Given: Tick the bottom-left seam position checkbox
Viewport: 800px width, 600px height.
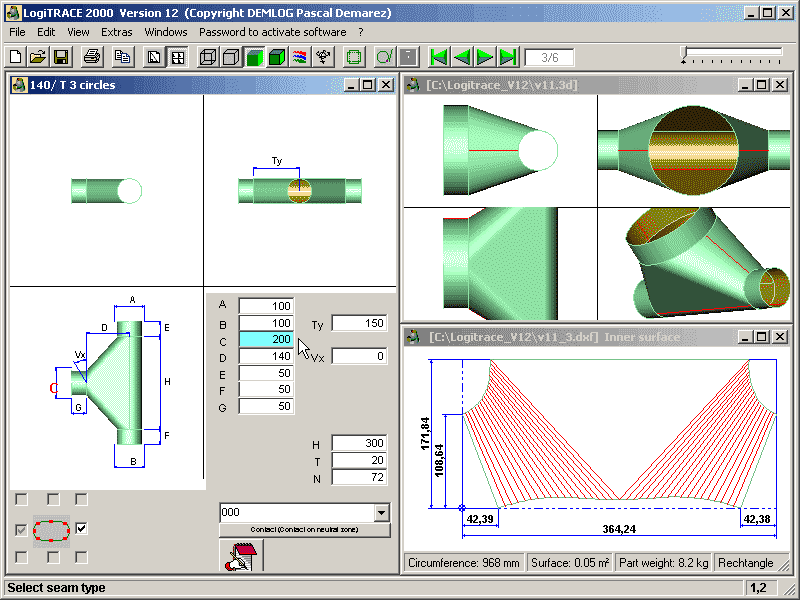Looking at the screenshot, I should coord(21,557).
